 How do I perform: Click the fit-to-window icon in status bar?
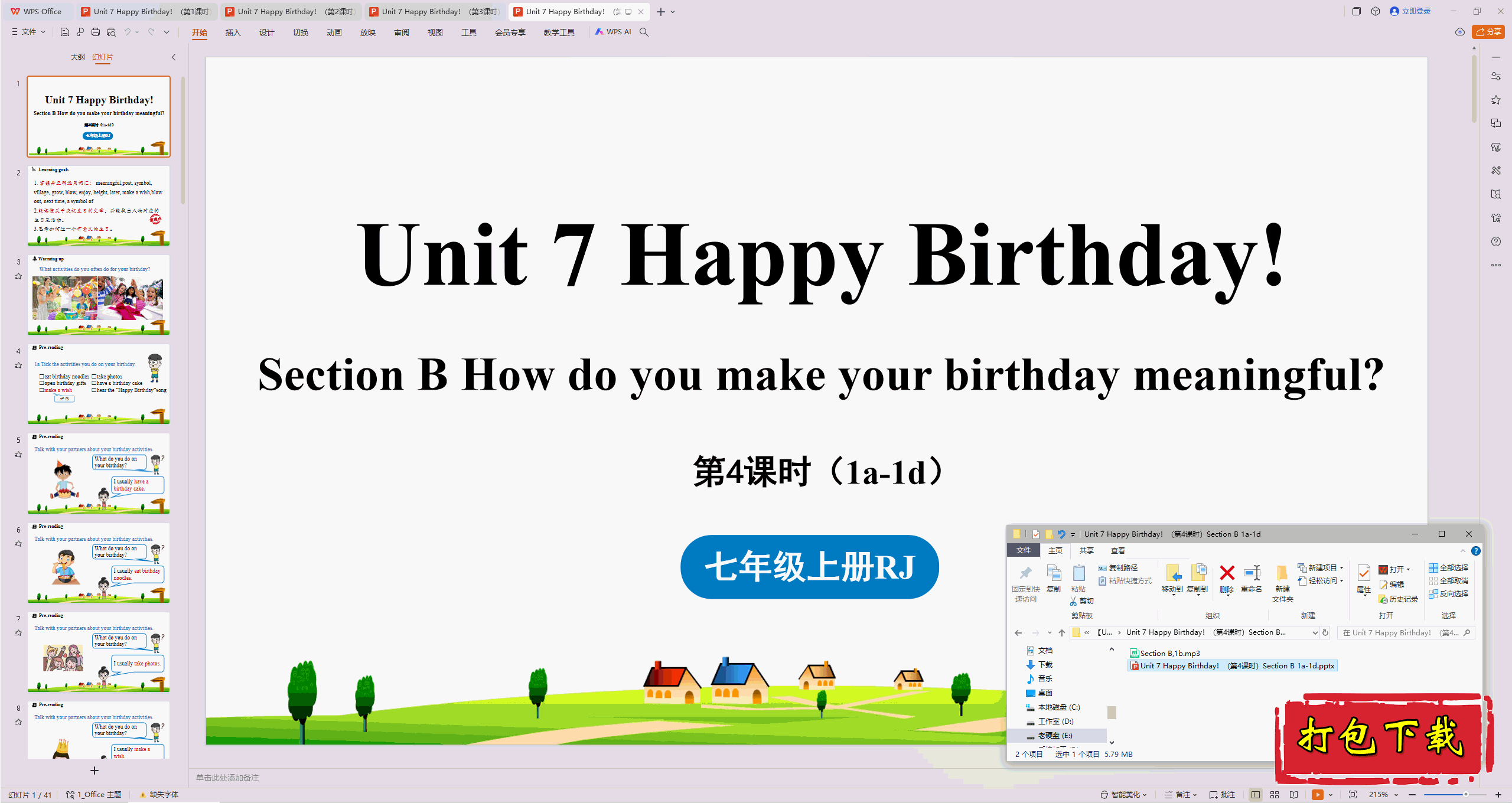[x=1353, y=795]
